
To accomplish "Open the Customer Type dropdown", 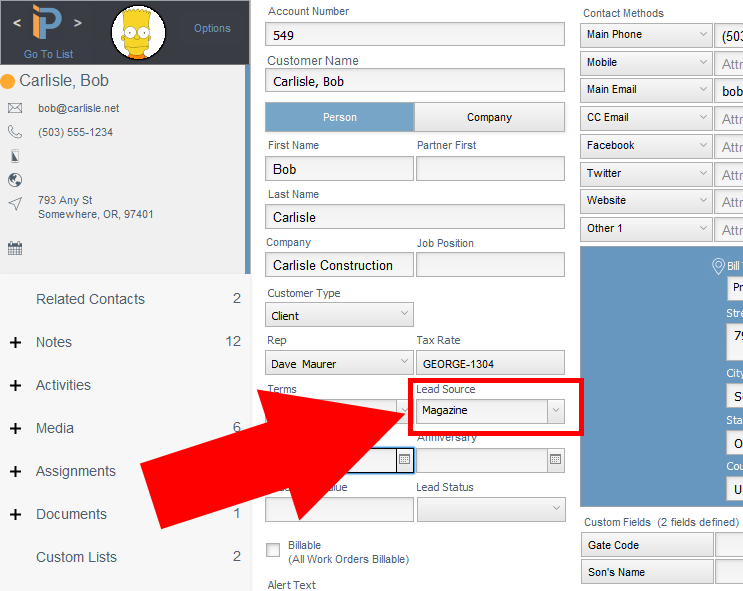I will [x=339, y=315].
